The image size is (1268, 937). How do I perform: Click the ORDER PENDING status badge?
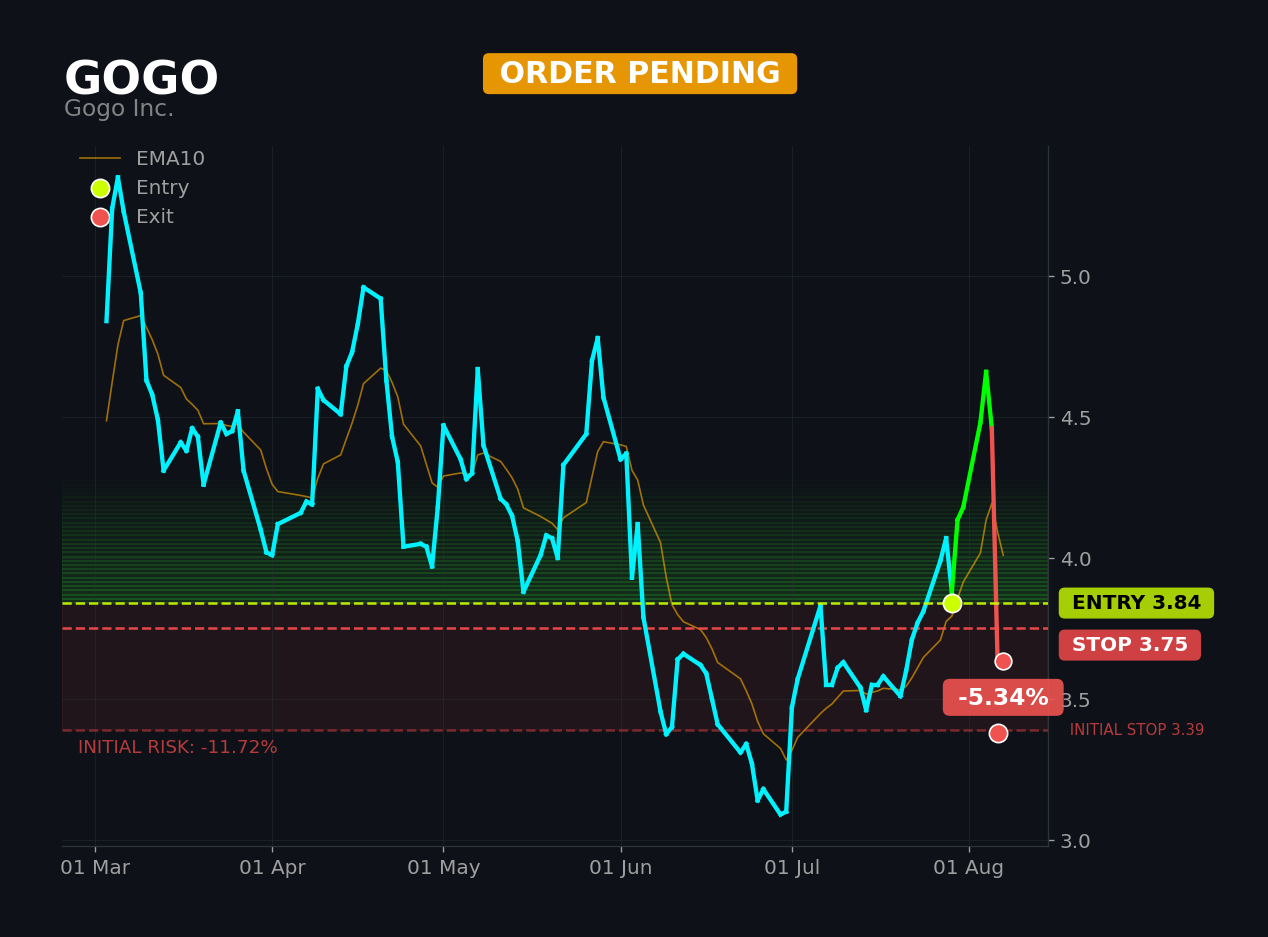(640, 74)
